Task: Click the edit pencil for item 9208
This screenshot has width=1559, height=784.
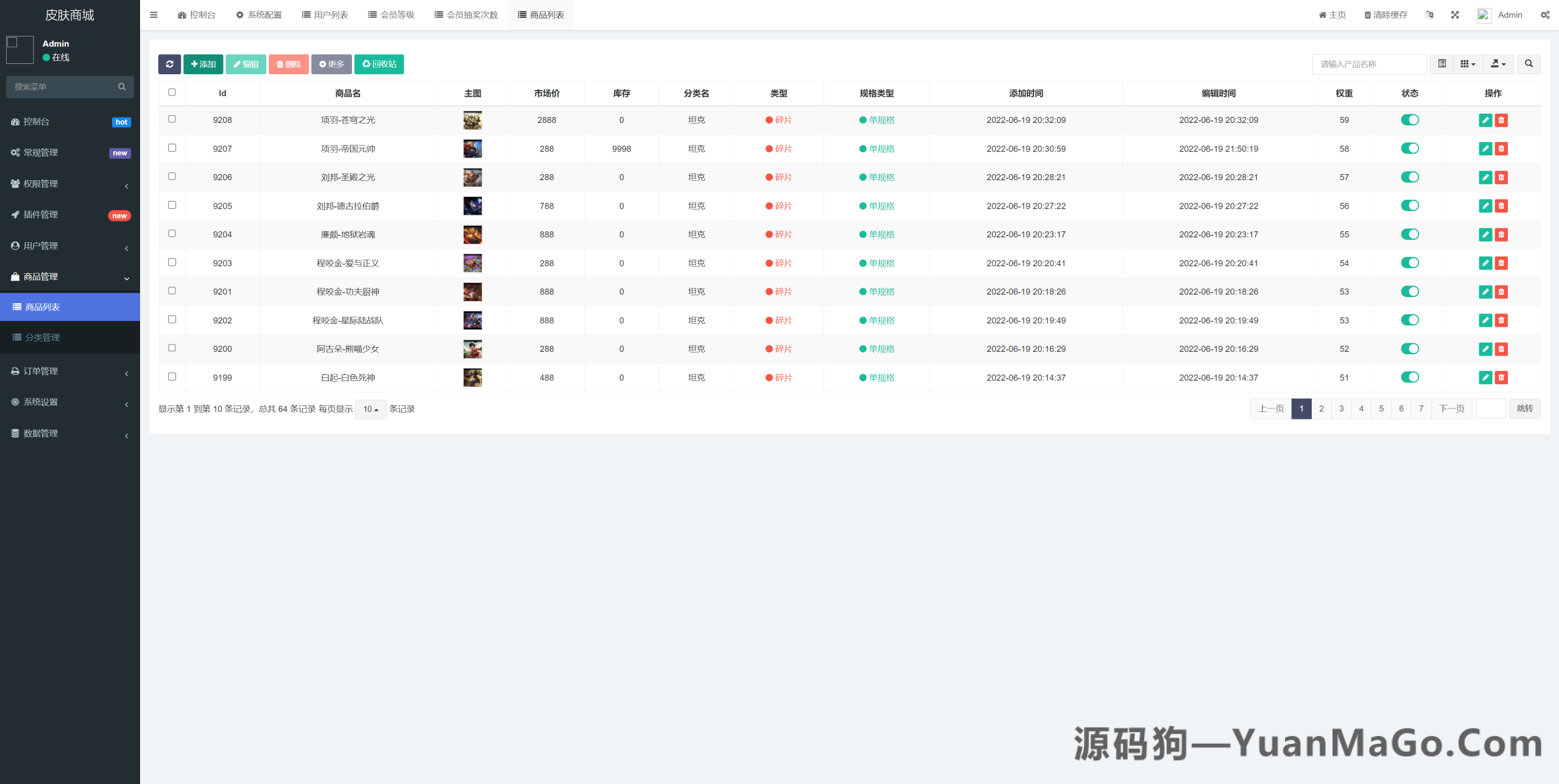Action: pyautogui.click(x=1486, y=120)
